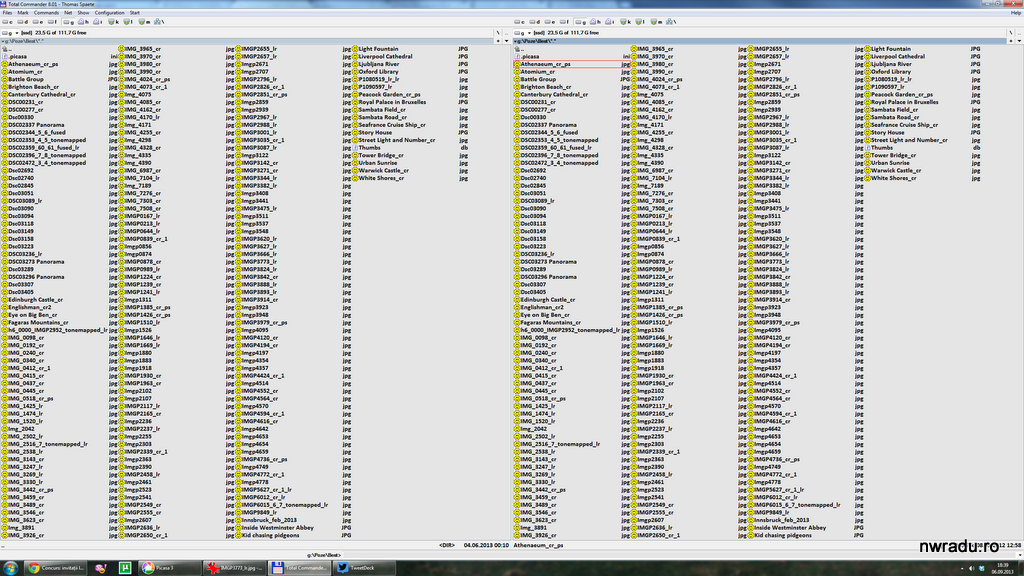Go to root directory in right panel
The height and width of the screenshot is (576, 1024).
click(1010, 33)
